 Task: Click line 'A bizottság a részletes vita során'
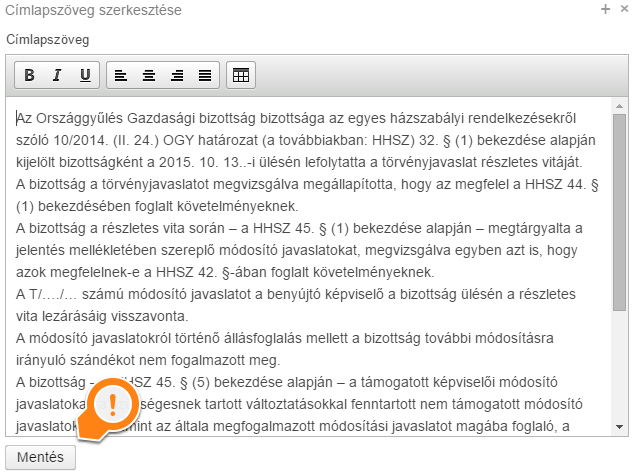point(299,228)
